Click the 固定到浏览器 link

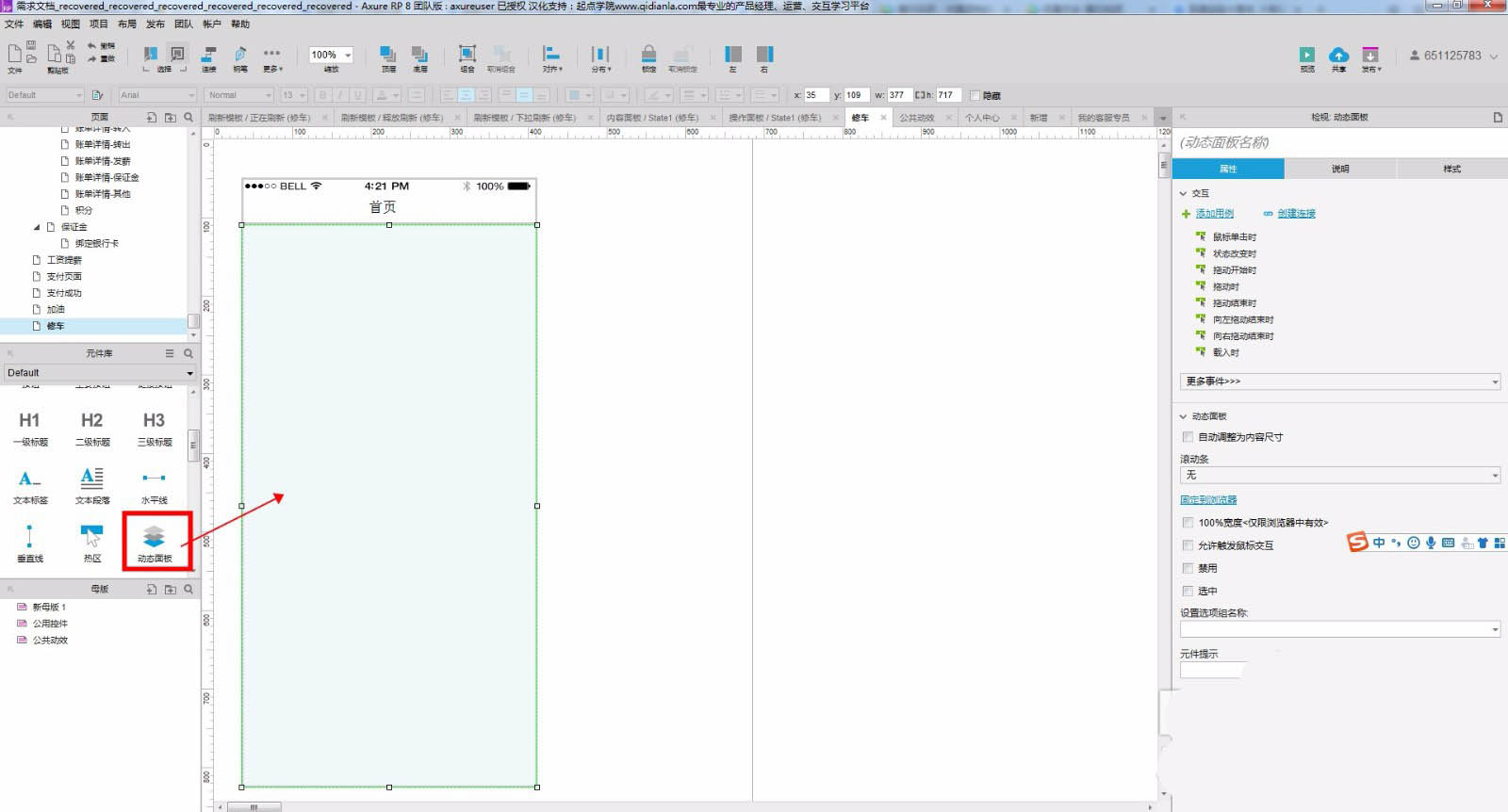pyautogui.click(x=1208, y=500)
